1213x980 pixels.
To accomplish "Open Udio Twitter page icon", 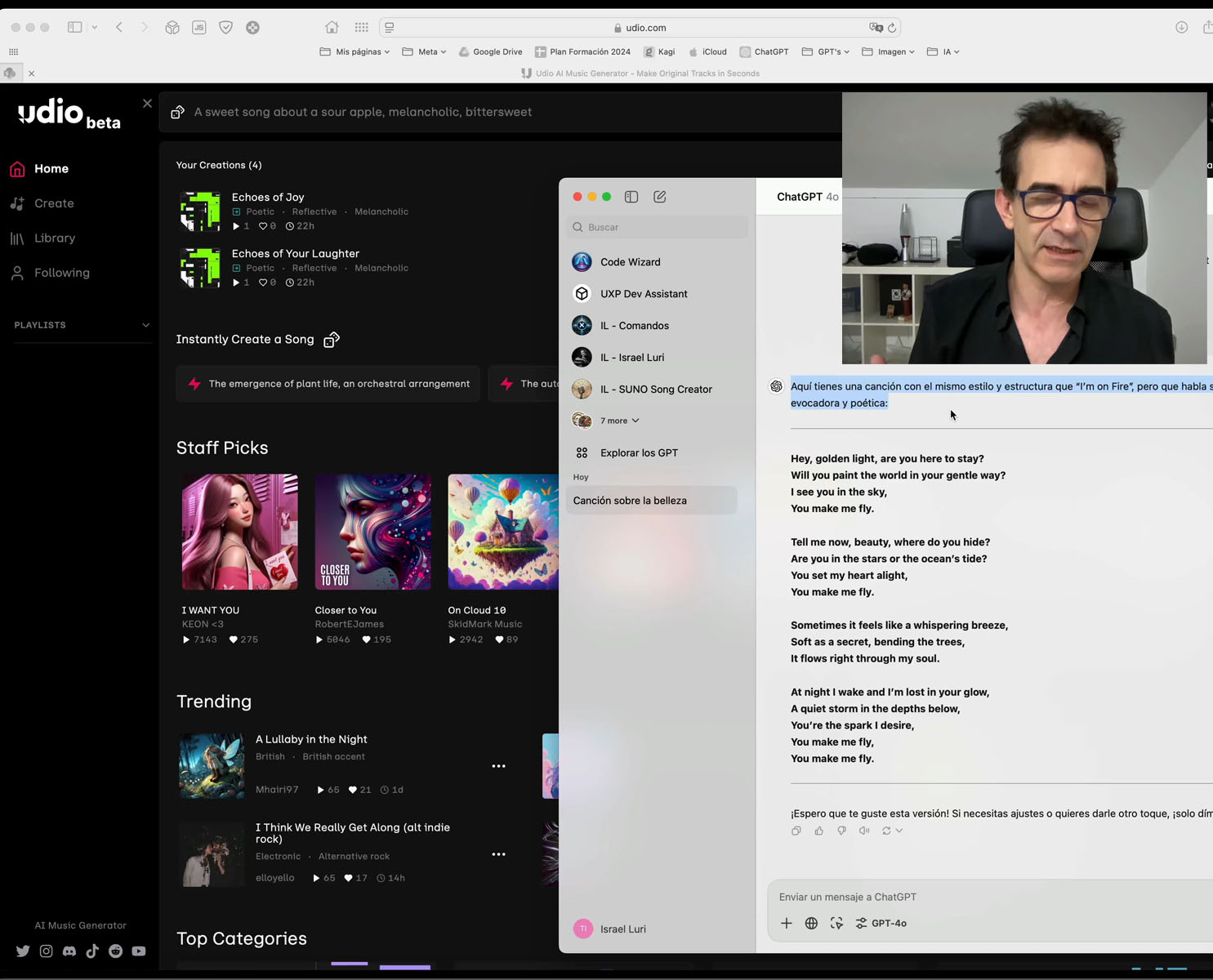I will point(23,951).
